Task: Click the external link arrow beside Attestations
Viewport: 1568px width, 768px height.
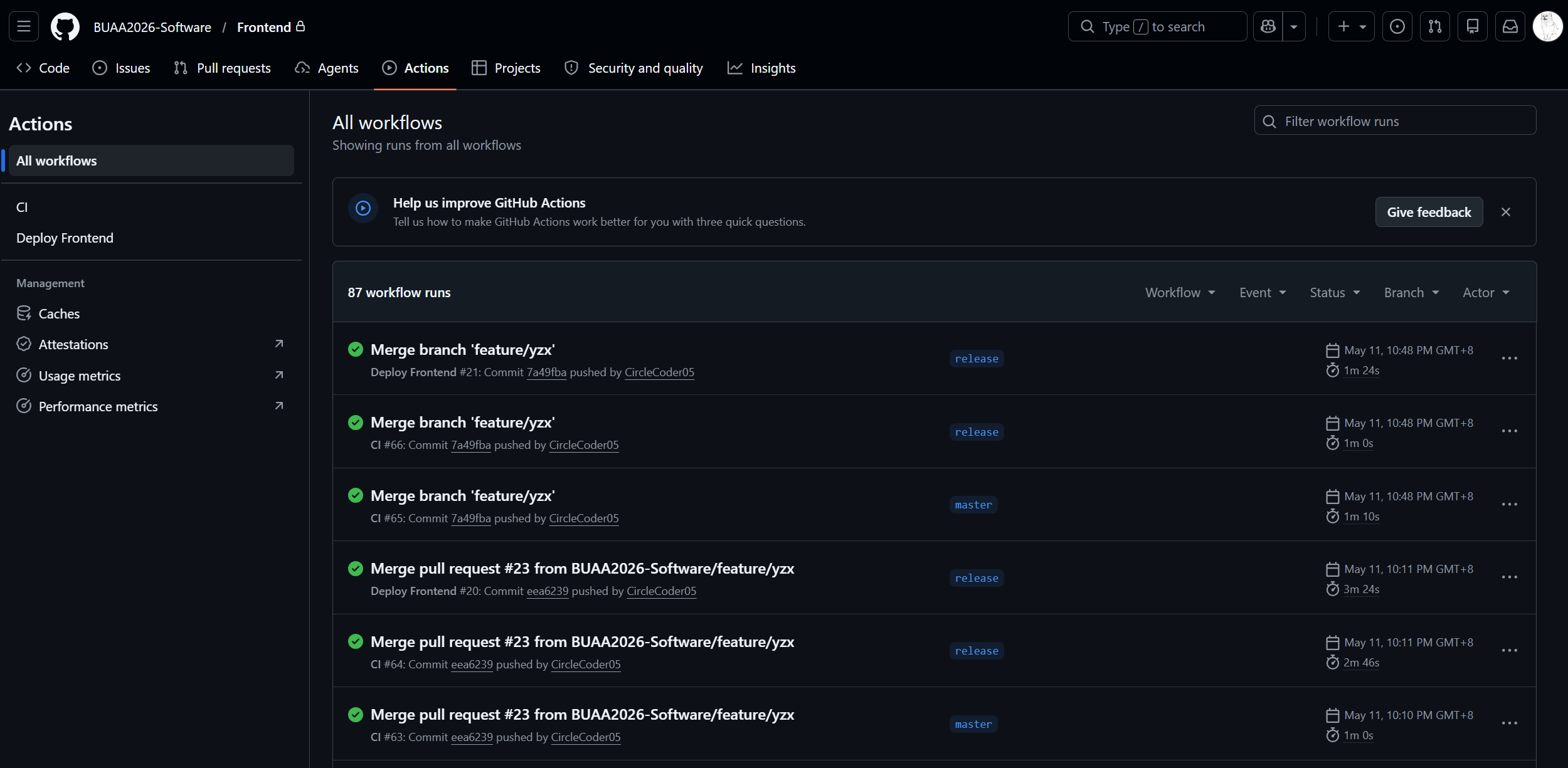Action: pyautogui.click(x=279, y=344)
